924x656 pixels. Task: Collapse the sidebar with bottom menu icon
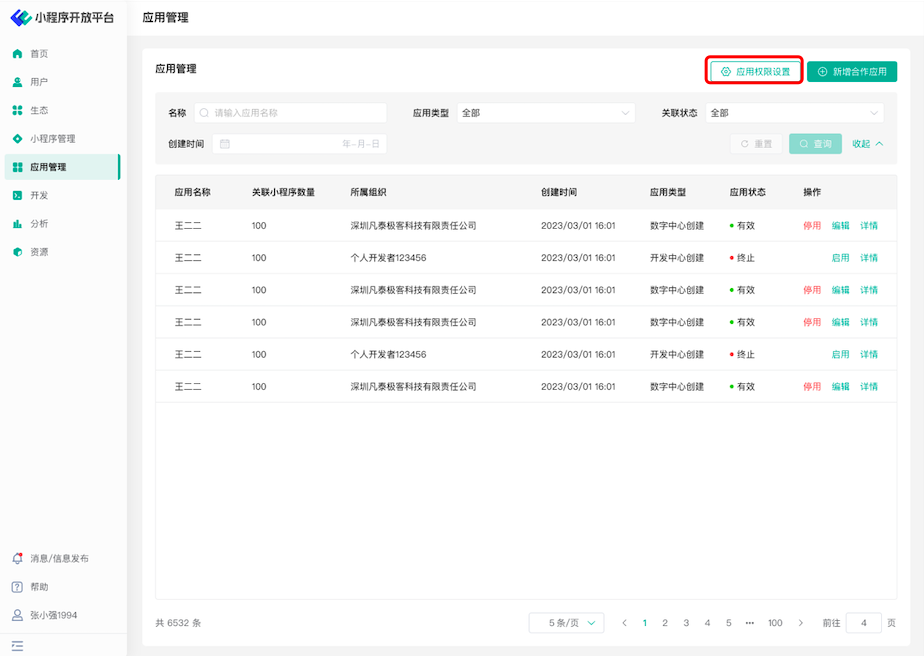point(17,646)
